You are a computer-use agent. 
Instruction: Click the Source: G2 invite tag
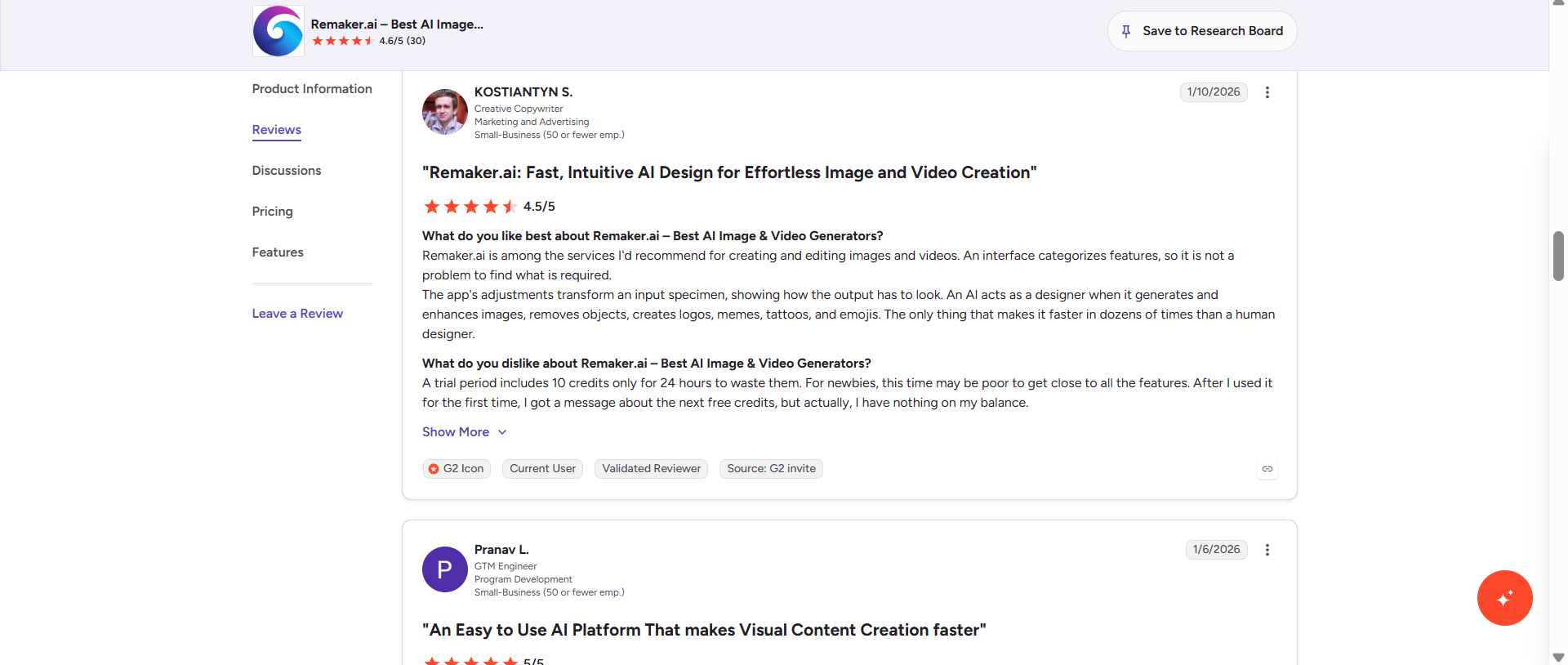point(772,469)
